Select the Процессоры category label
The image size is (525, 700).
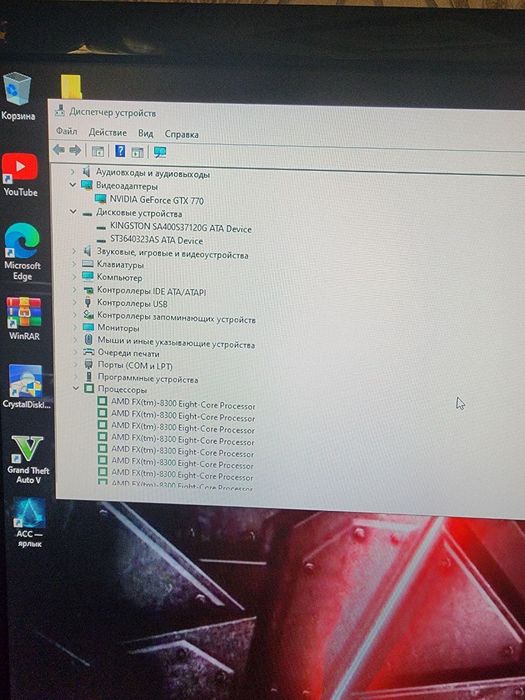[122, 389]
